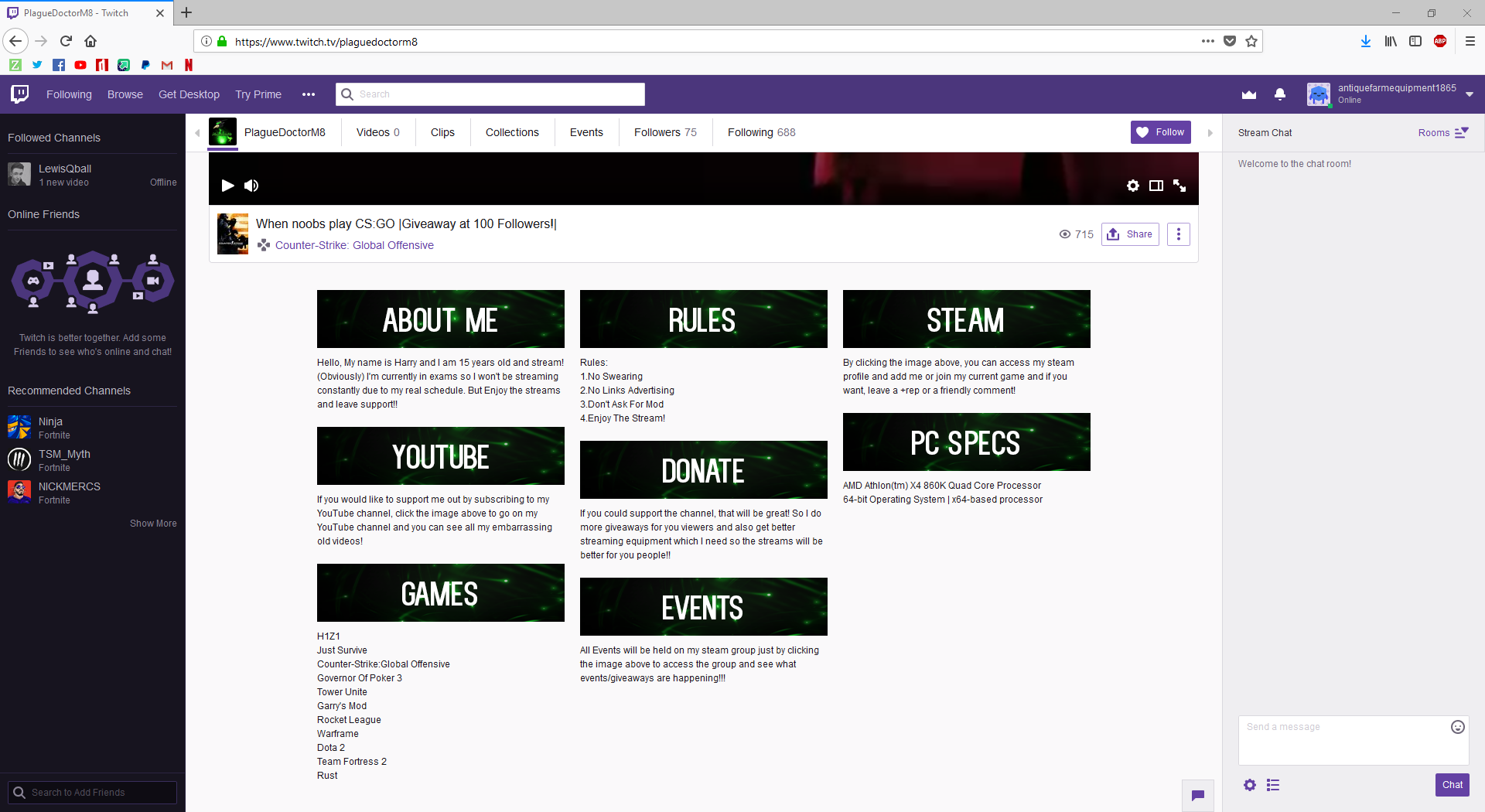The height and width of the screenshot is (812, 1485).
Task: Collapse the left sidebar arrow
Action: point(197,133)
